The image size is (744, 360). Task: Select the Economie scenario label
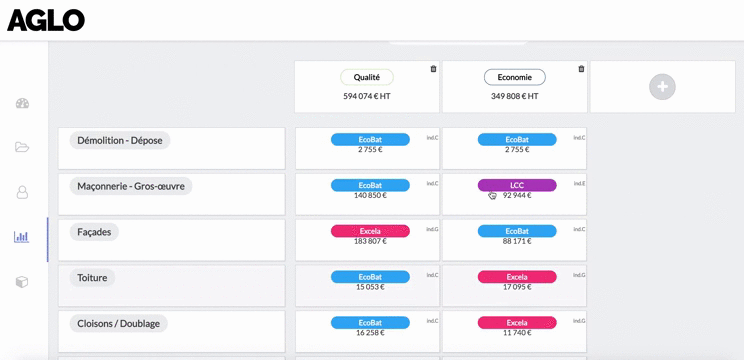click(515, 77)
